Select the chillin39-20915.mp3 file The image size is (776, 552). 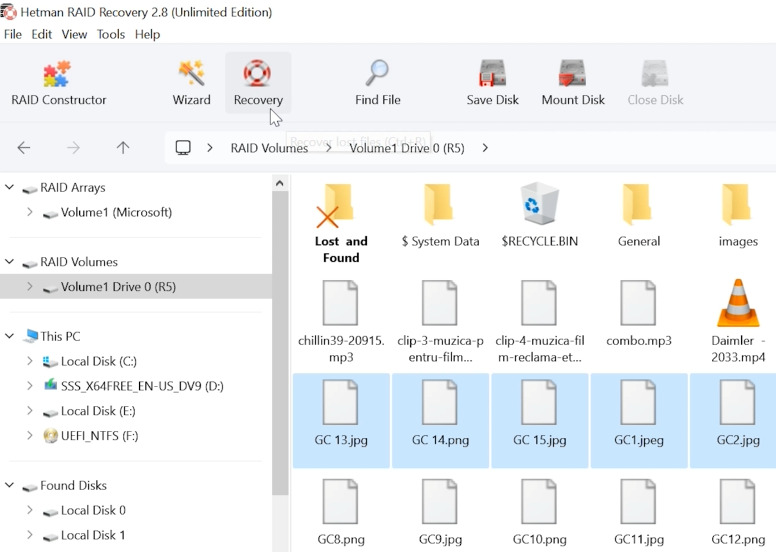pos(341,321)
